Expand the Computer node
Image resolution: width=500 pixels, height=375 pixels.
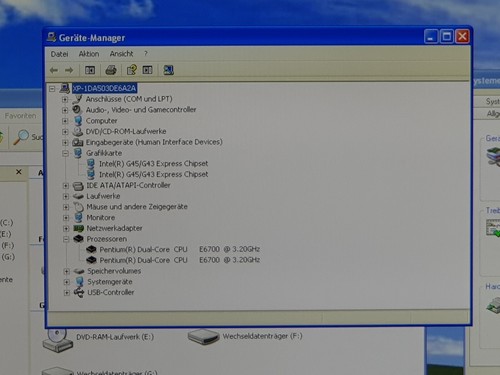65,121
